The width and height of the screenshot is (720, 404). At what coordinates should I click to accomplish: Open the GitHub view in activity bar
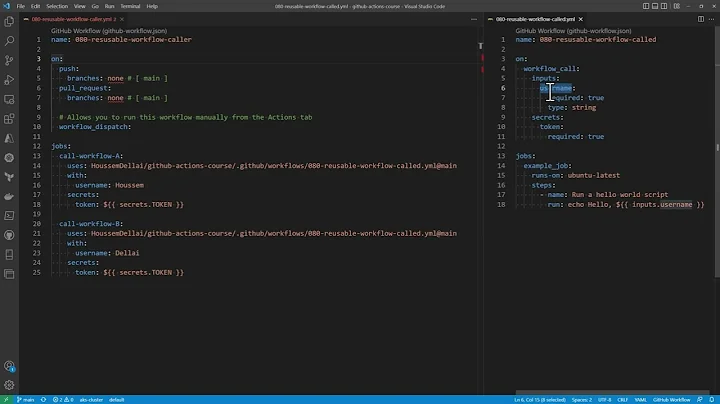click(x=9, y=235)
